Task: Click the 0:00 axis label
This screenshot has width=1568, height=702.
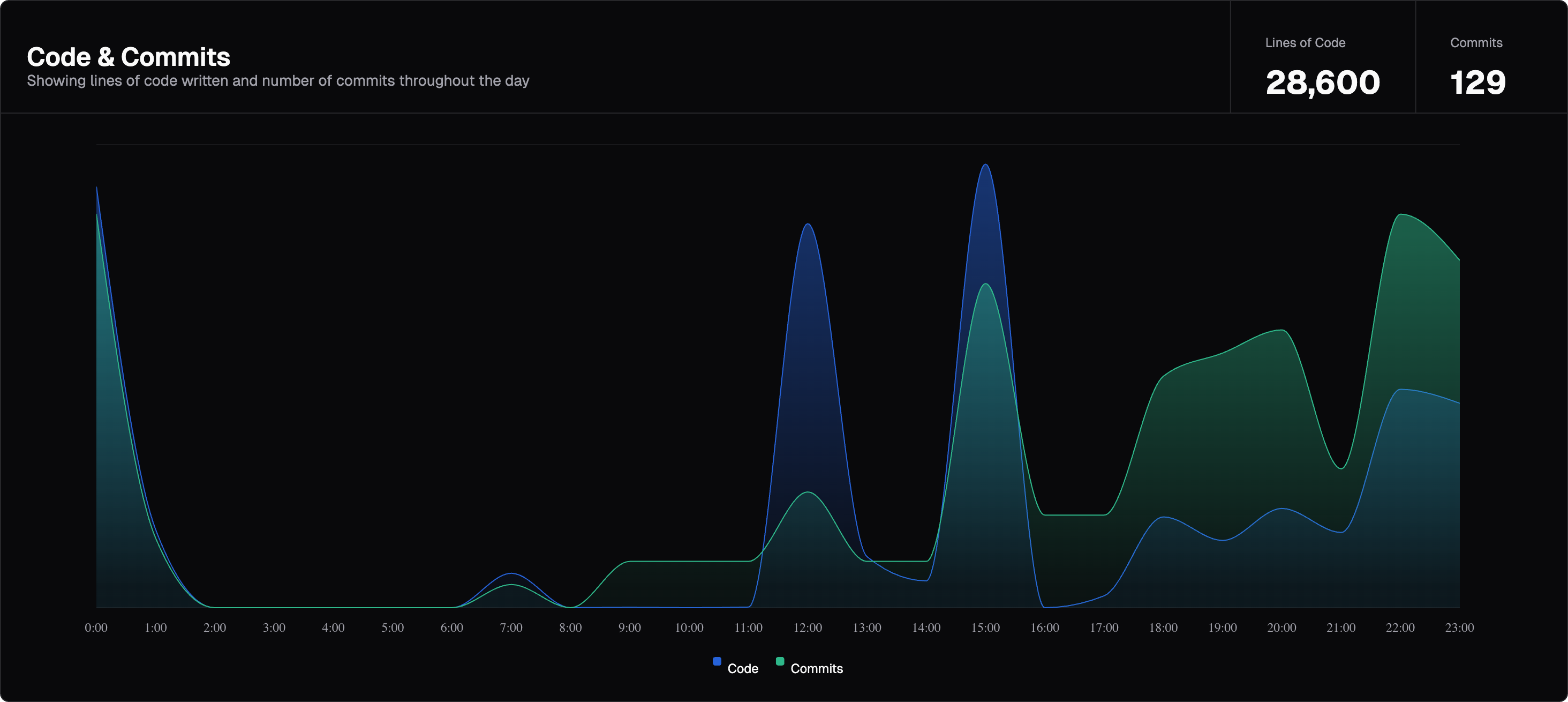Action: [96, 628]
